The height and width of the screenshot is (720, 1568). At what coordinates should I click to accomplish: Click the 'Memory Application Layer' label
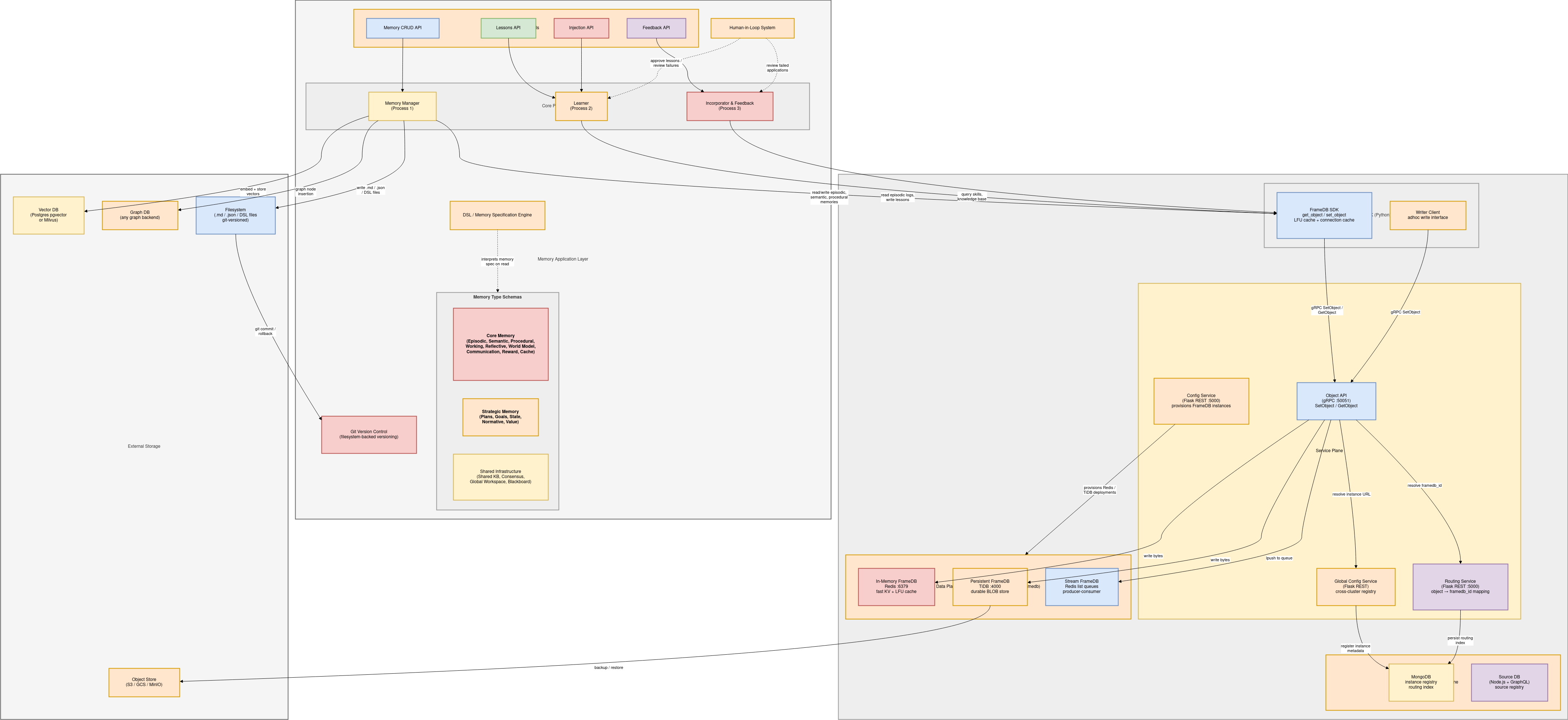tap(563, 259)
